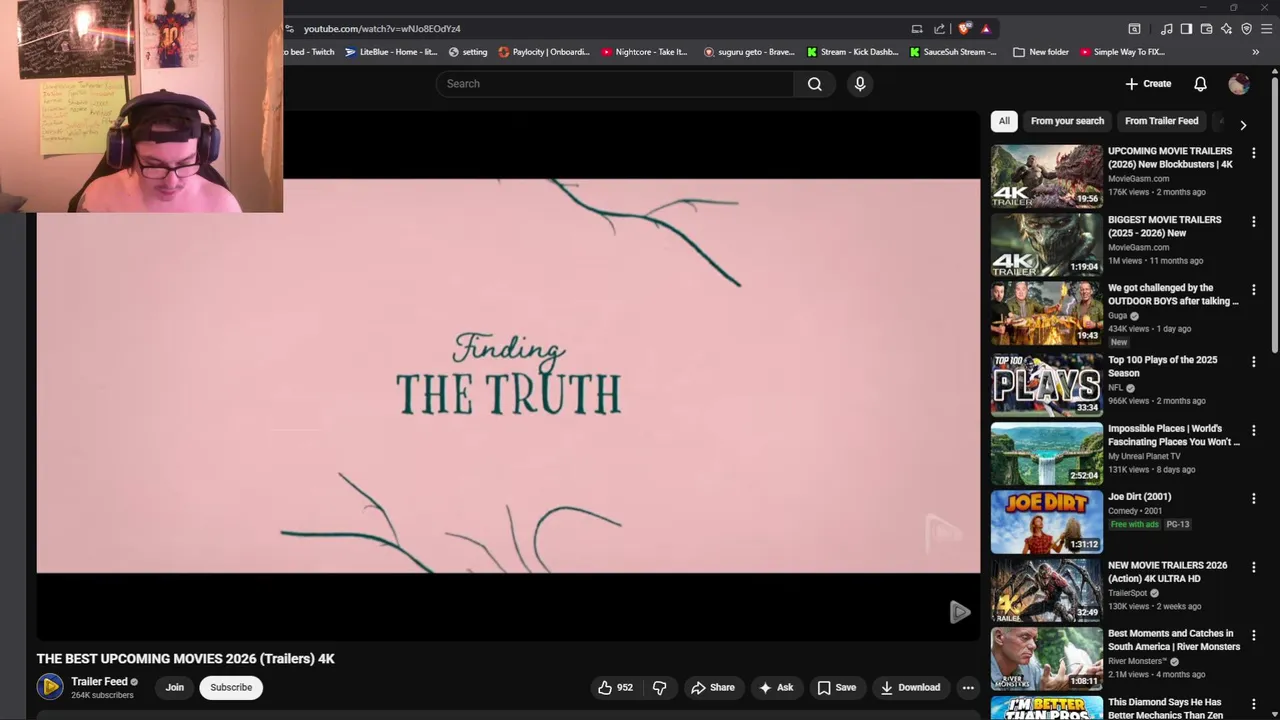This screenshot has height=720, width=1280.
Task: Click the Download button
Action: click(910, 688)
